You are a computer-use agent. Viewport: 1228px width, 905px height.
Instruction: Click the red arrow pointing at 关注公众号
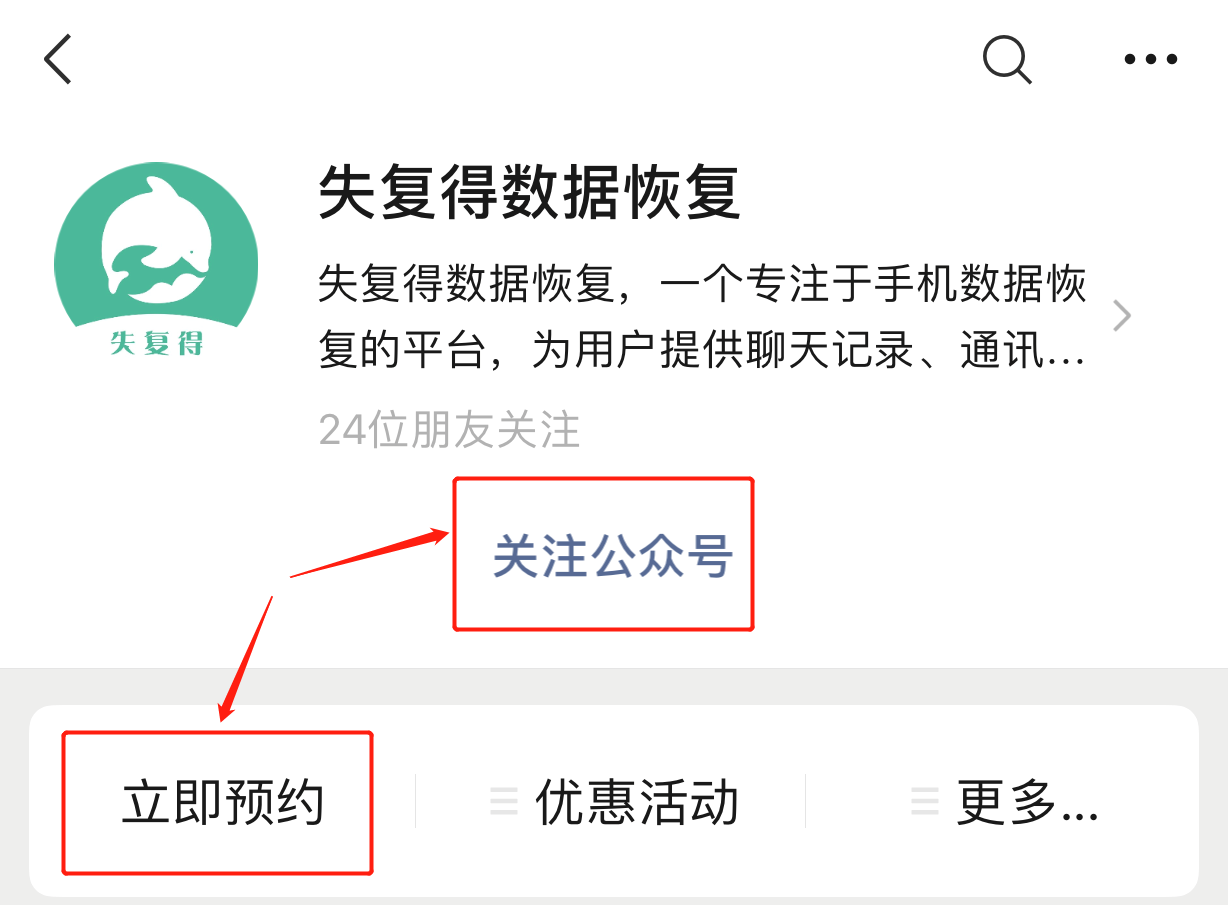click(369, 553)
